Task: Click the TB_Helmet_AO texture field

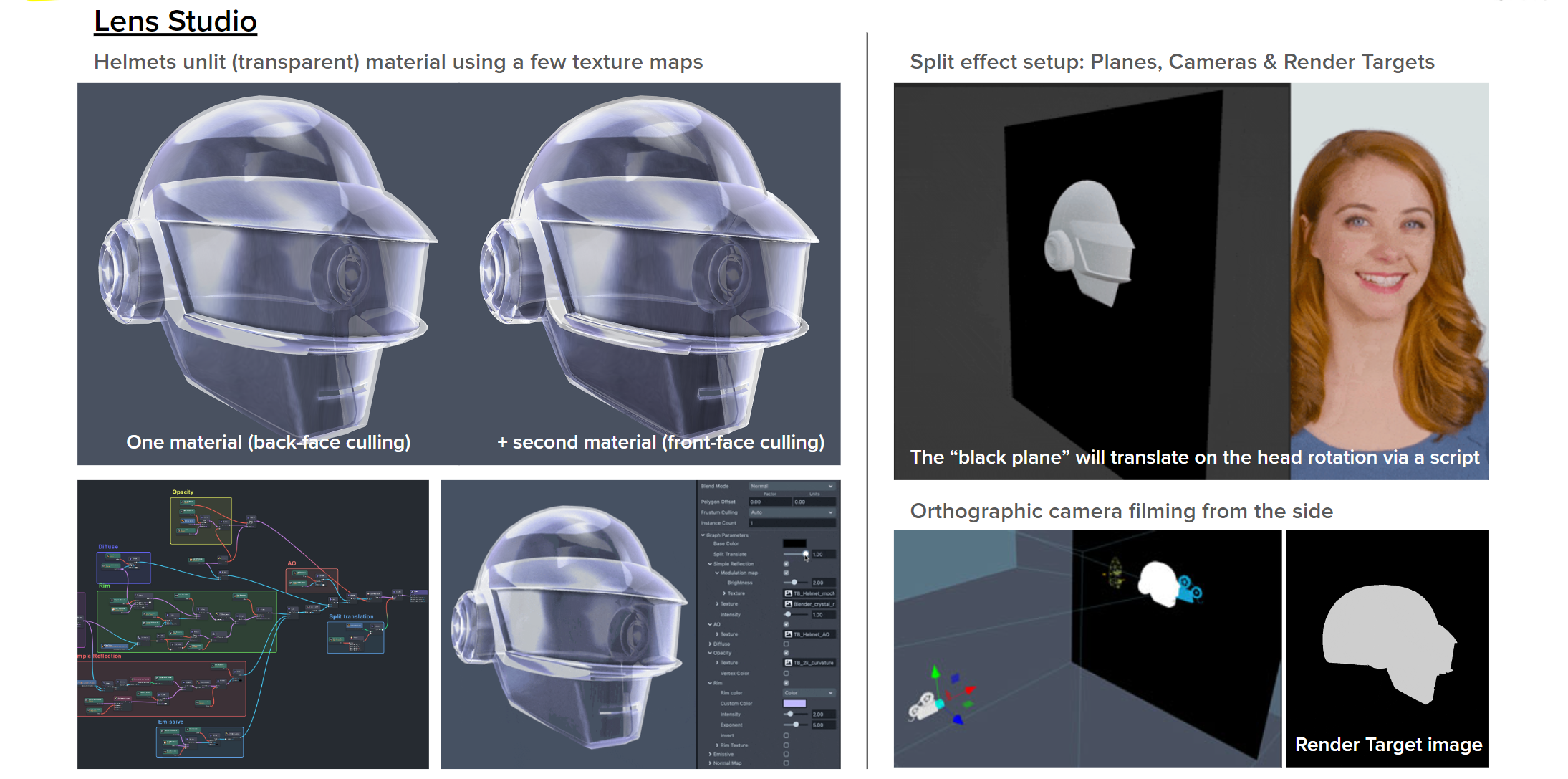Action: point(810,634)
